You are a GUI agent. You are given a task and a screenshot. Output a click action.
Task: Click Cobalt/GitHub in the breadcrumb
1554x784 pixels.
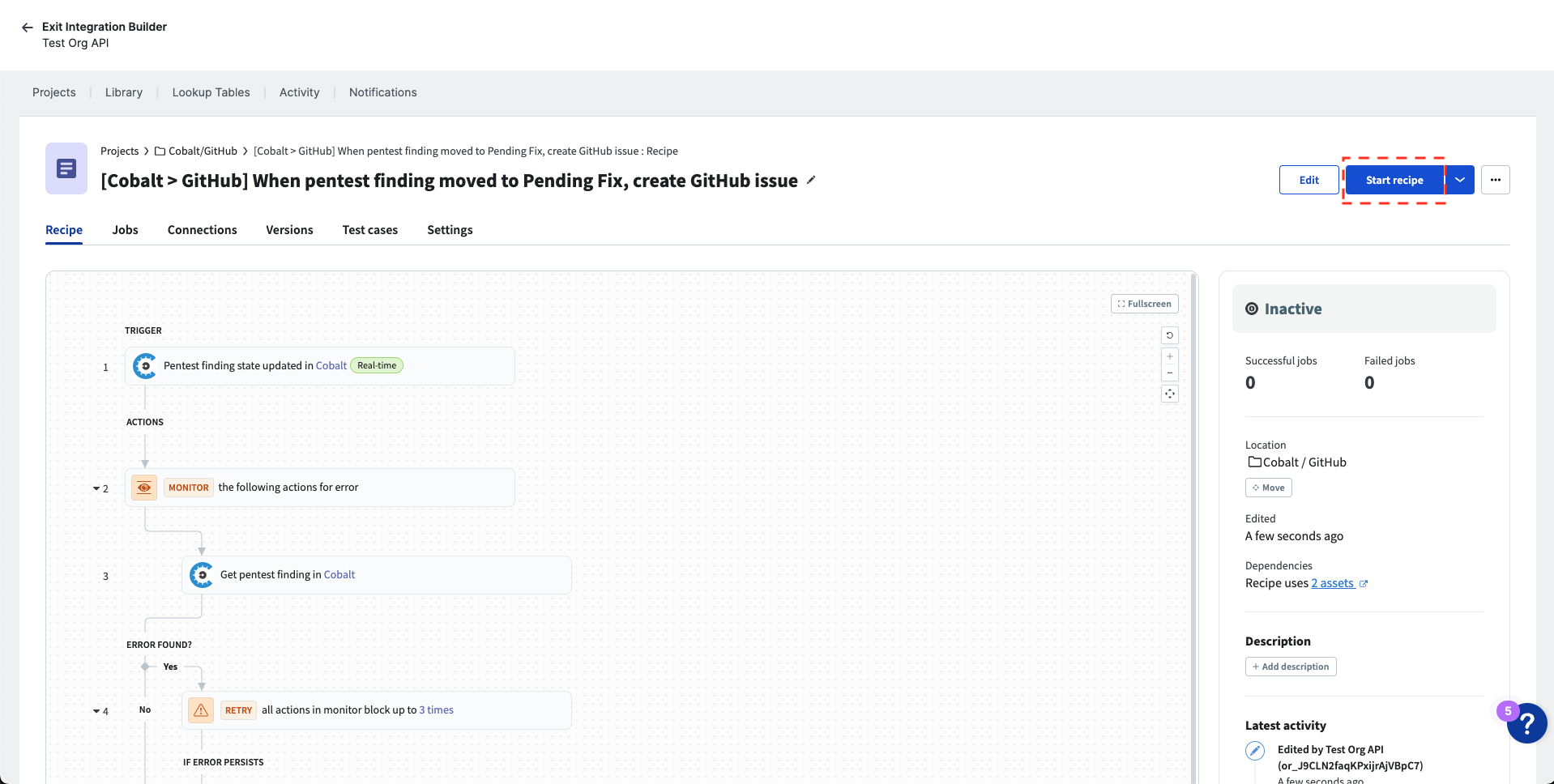tap(203, 151)
